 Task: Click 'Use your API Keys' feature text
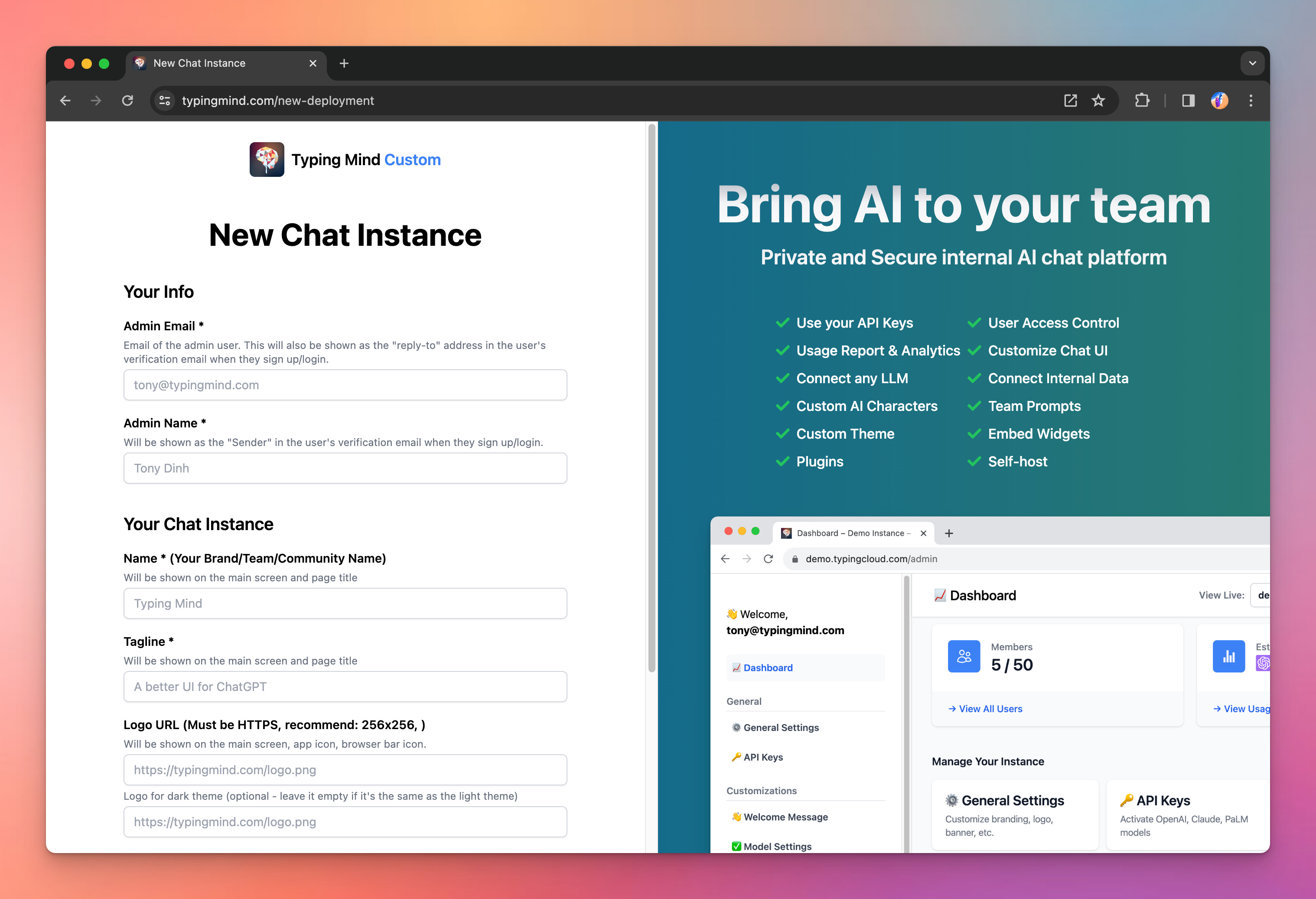[854, 323]
